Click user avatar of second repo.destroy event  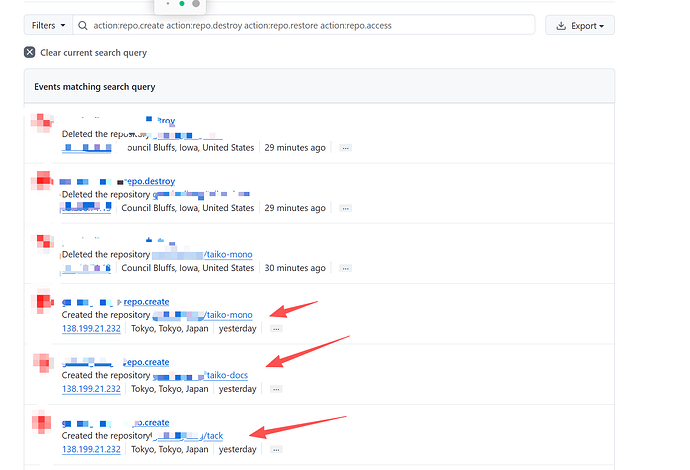click(x=42, y=181)
